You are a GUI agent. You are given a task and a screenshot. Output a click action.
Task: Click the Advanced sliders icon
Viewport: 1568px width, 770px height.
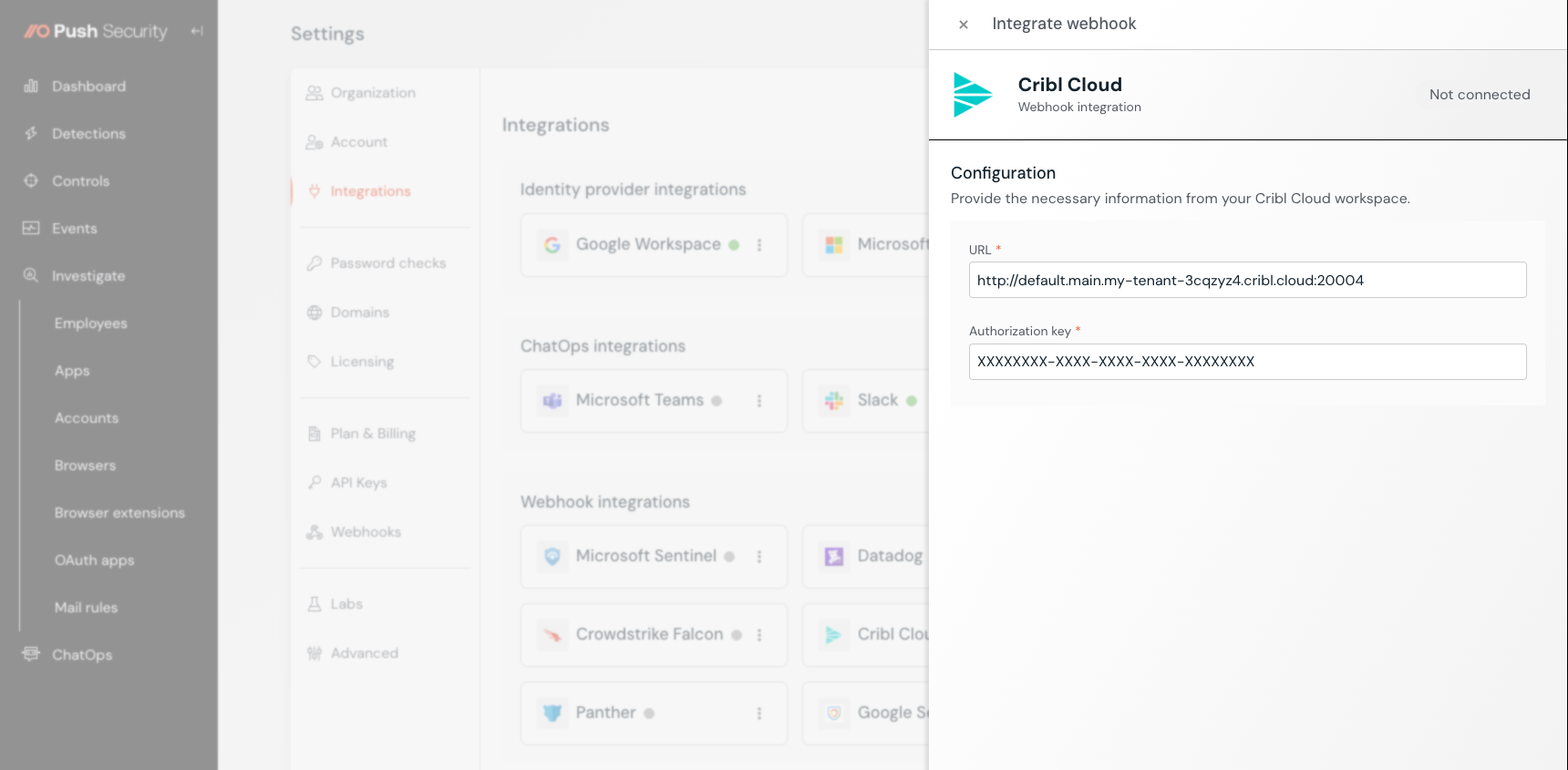point(315,653)
